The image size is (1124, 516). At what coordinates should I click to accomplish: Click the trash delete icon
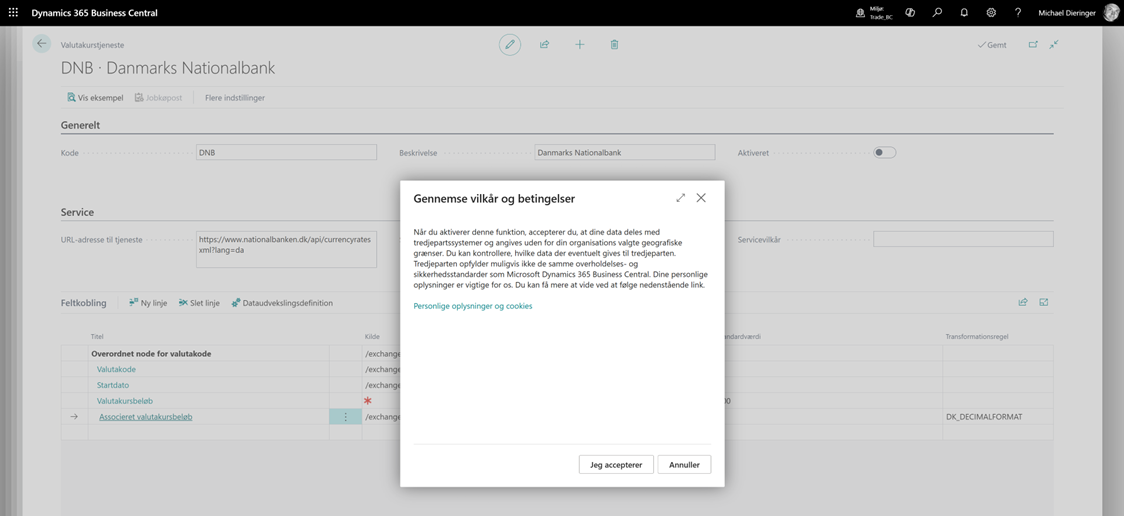(614, 45)
